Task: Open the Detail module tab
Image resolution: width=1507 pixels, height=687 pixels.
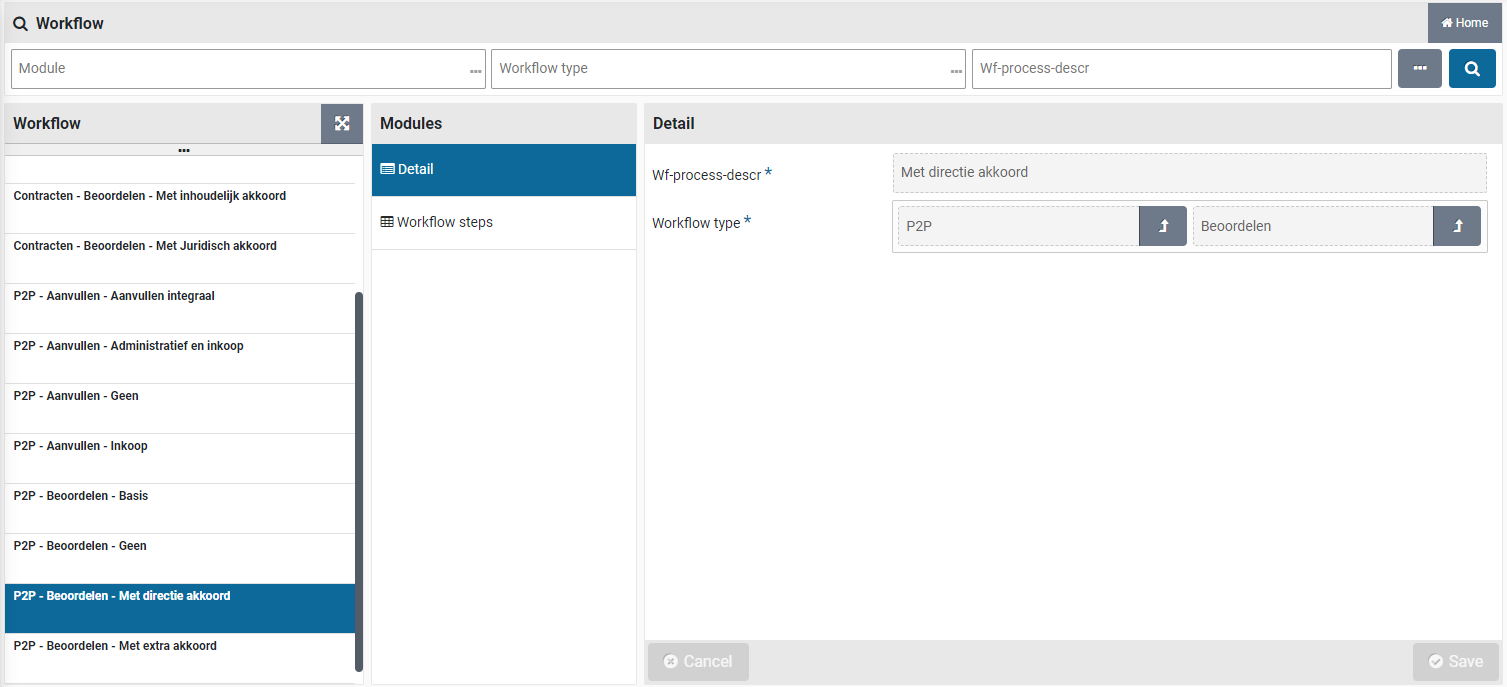Action: (503, 170)
